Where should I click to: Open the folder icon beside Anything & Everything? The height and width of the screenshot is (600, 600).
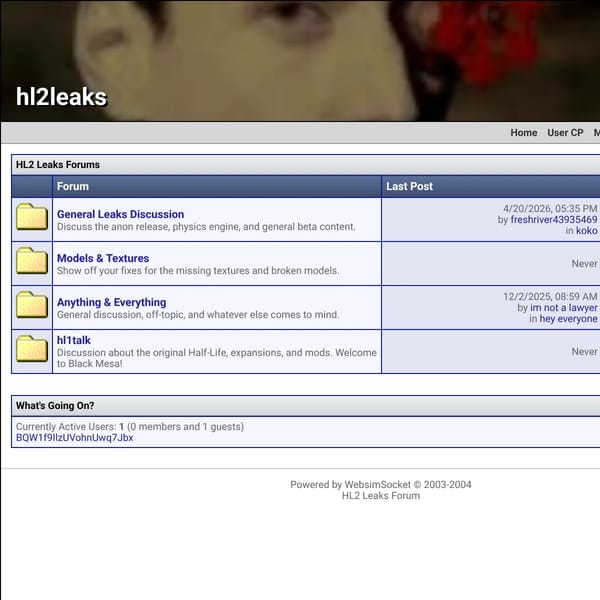pyautogui.click(x=32, y=305)
